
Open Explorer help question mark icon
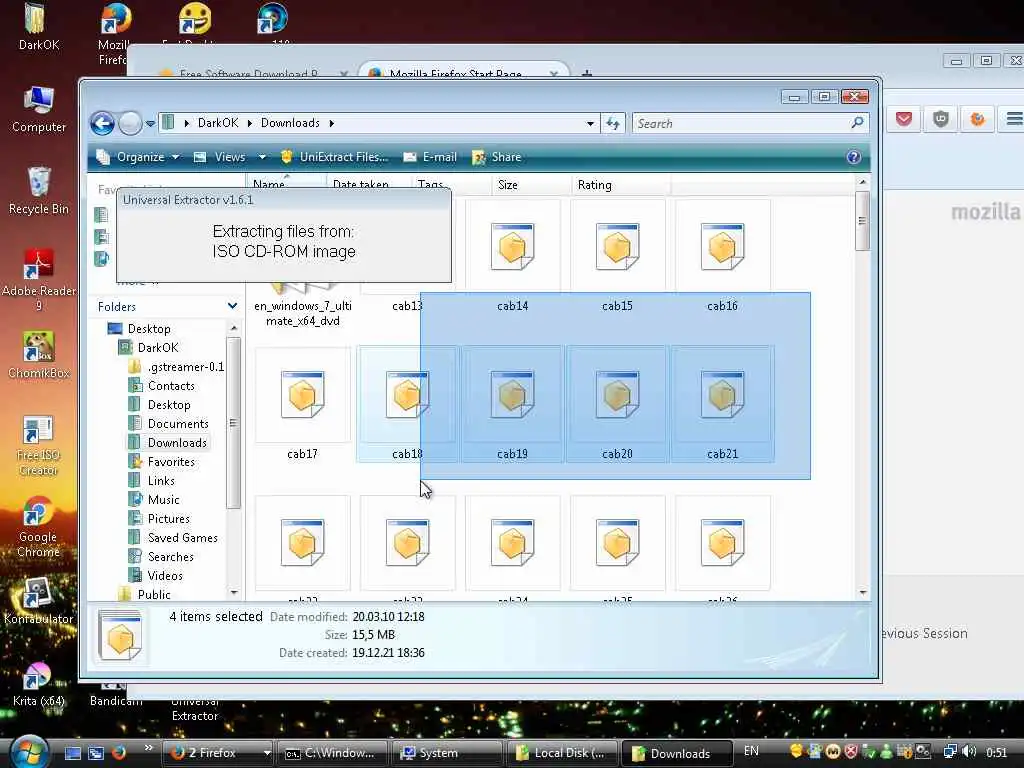[853, 157]
